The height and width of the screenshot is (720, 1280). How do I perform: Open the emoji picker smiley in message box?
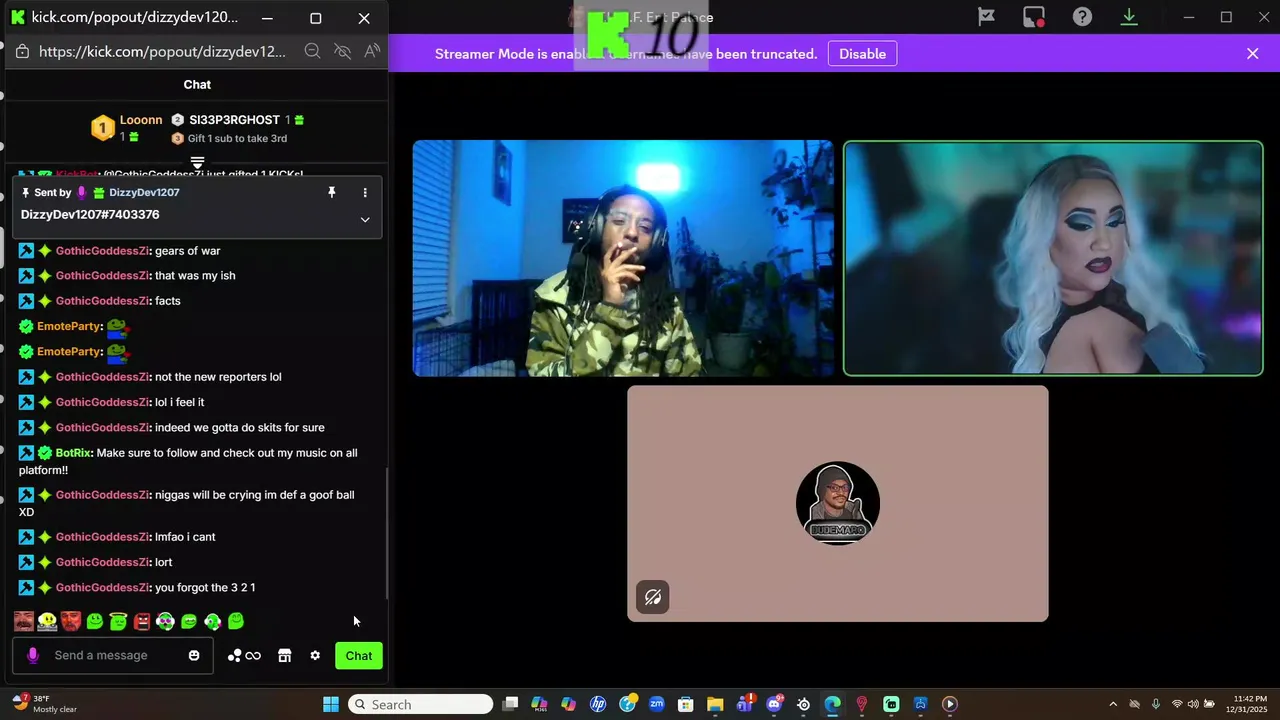tap(194, 656)
